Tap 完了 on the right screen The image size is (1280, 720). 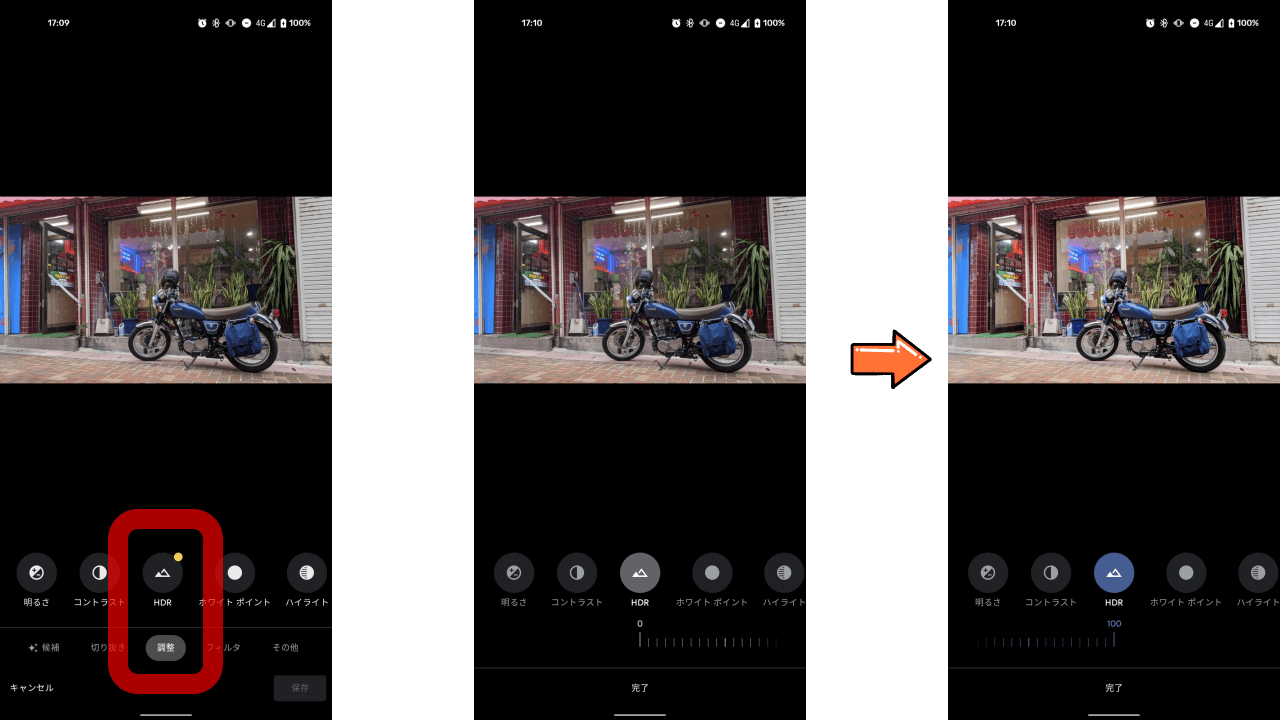click(1114, 688)
